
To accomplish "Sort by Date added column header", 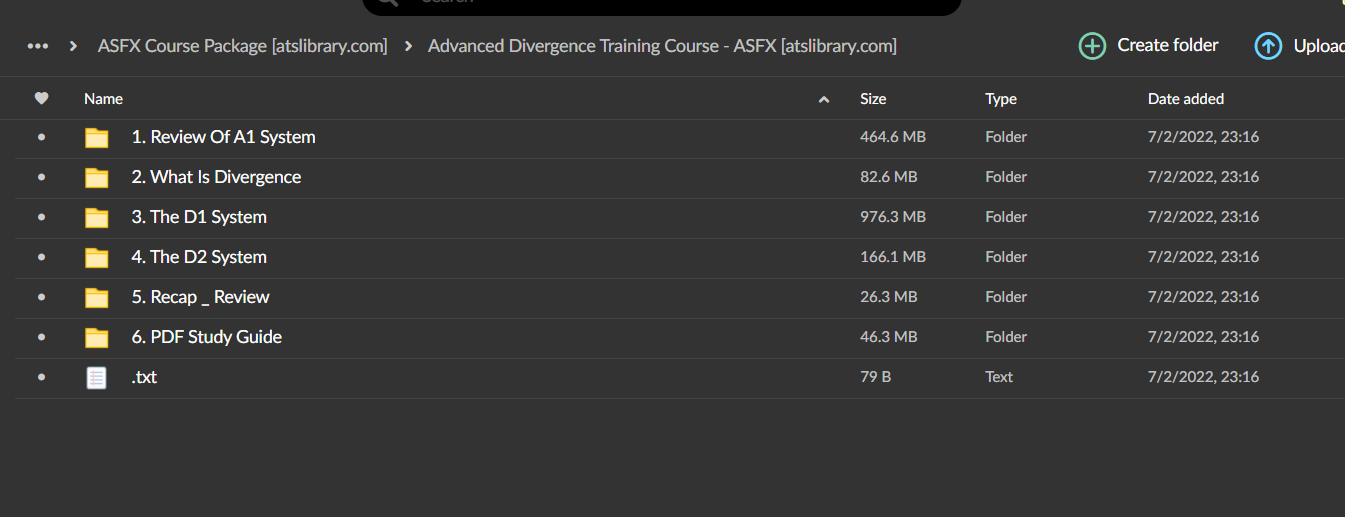I will coord(1186,98).
